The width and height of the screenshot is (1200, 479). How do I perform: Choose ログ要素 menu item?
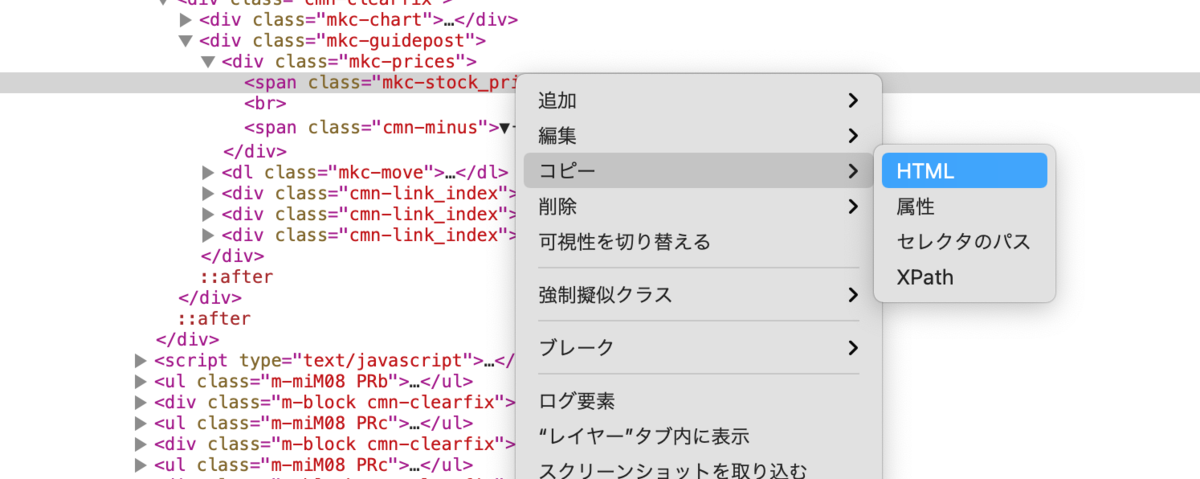coord(698,401)
